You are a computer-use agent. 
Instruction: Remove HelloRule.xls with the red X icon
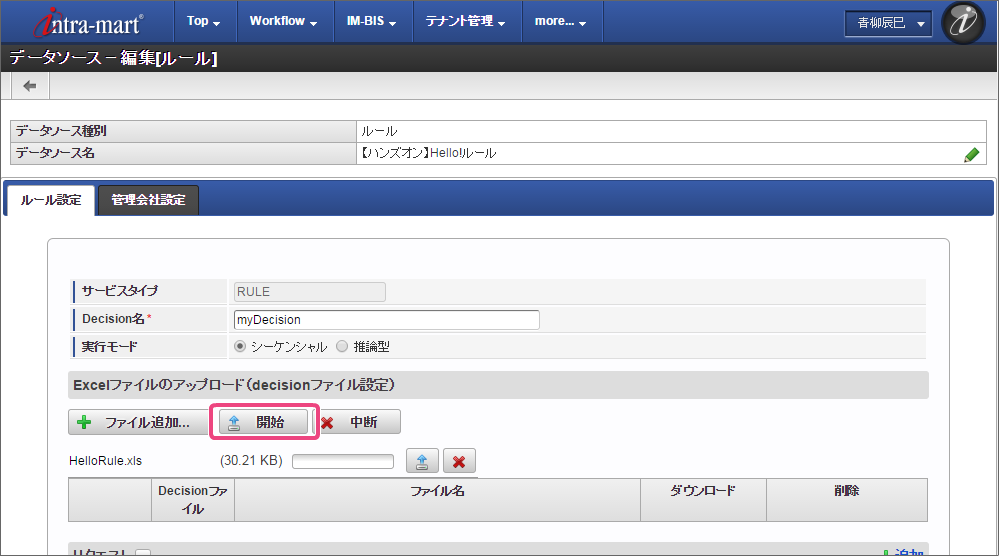[459, 461]
